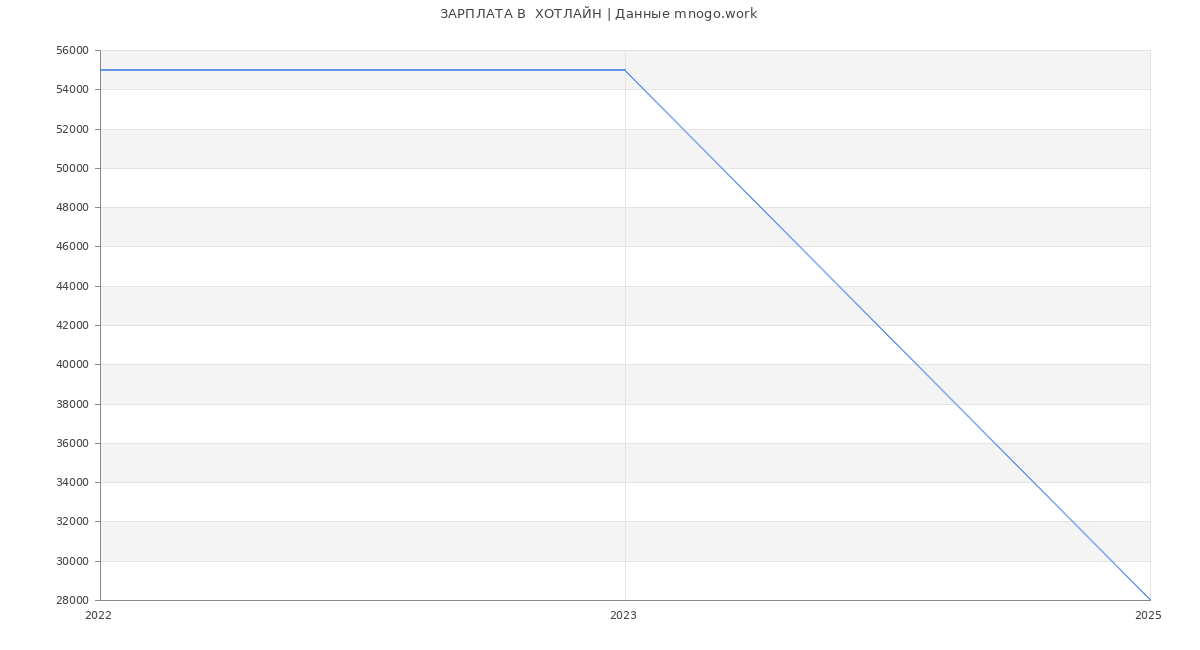Select the 36000 y-axis label

[x=73, y=443]
